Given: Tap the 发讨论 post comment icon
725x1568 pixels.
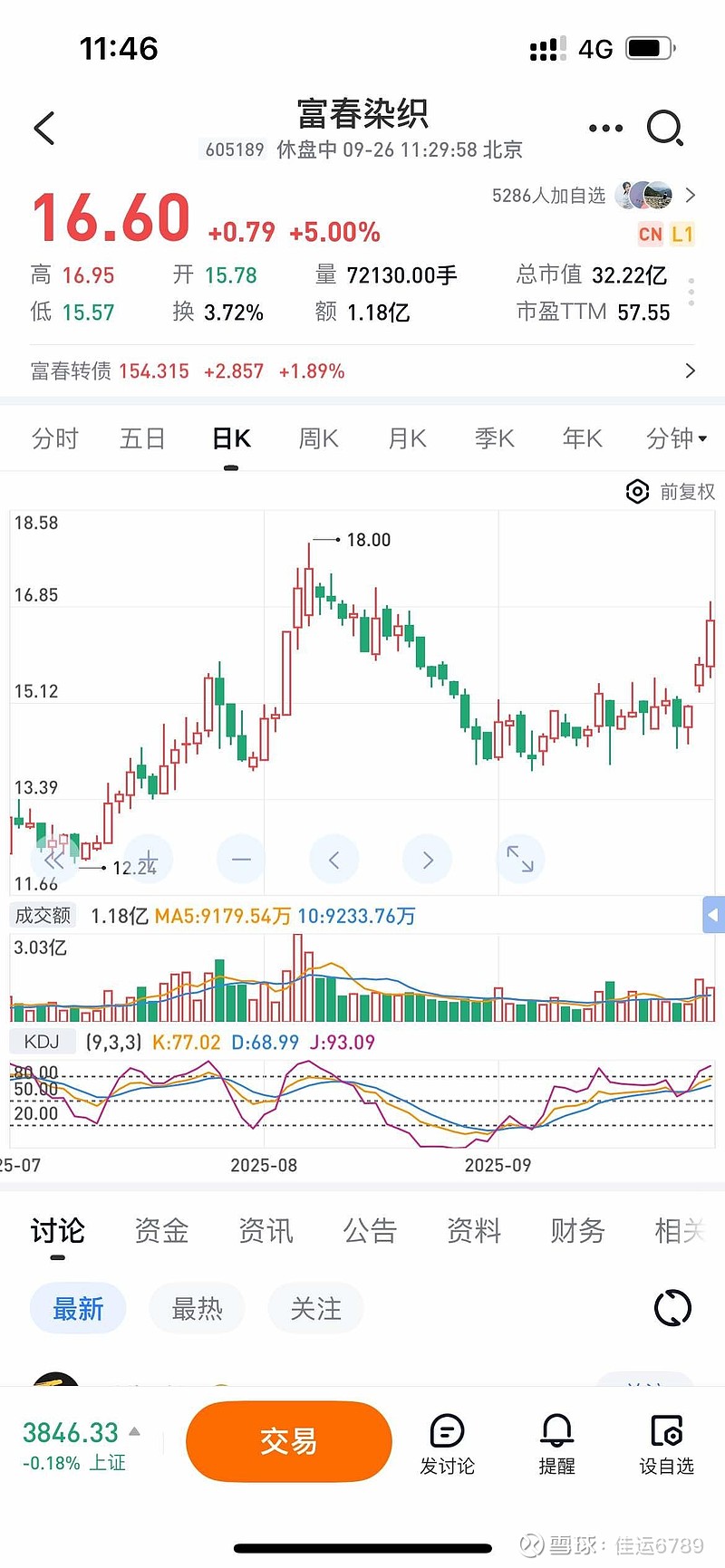Looking at the screenshot, I should point(447,1431).
